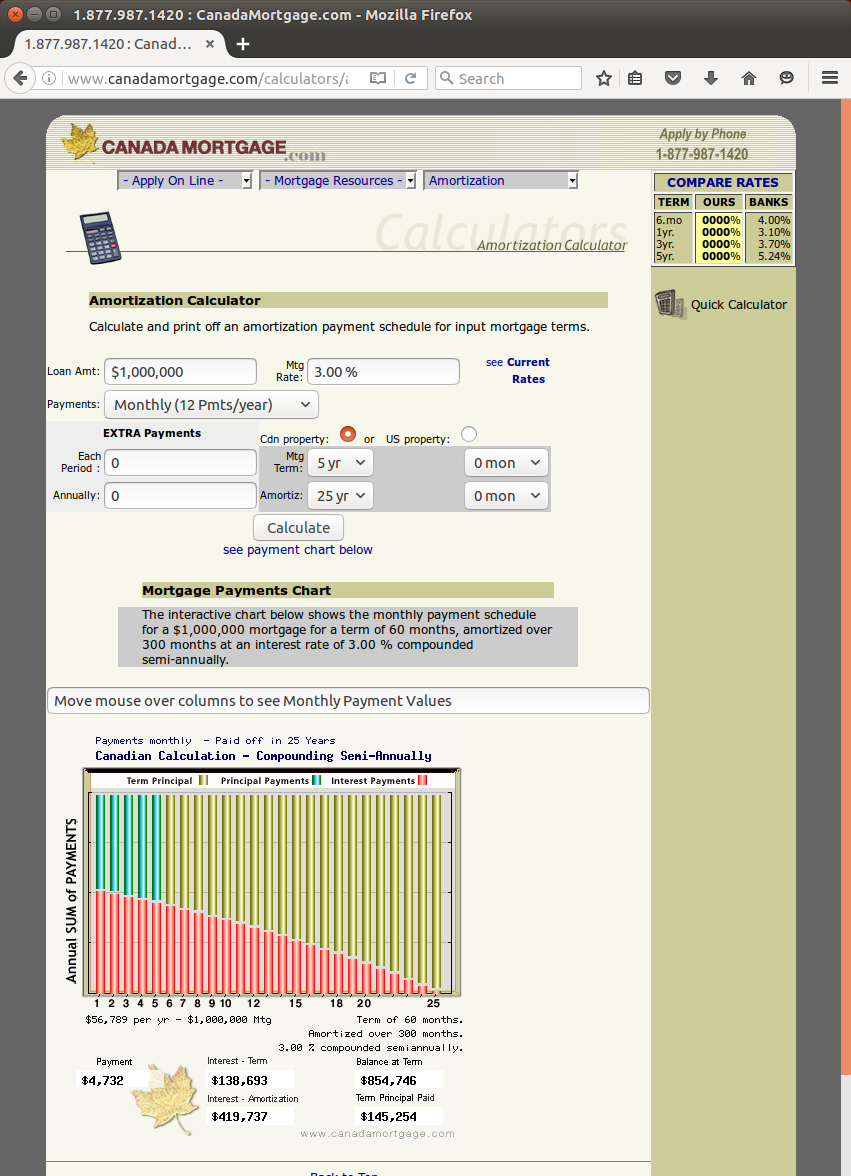Go to Firefox home page icon

coord(748,78)
